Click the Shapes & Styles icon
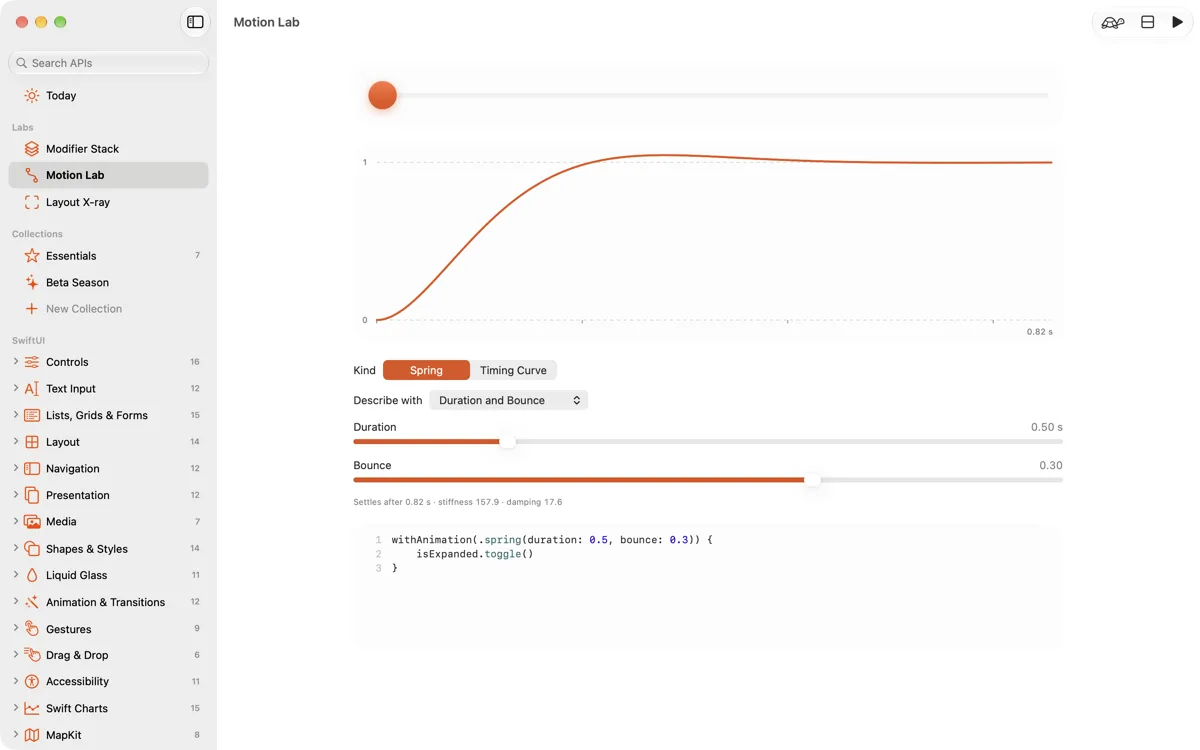Image resolution: width=1200 pixels, height=750 pixels. pos(32,549)
